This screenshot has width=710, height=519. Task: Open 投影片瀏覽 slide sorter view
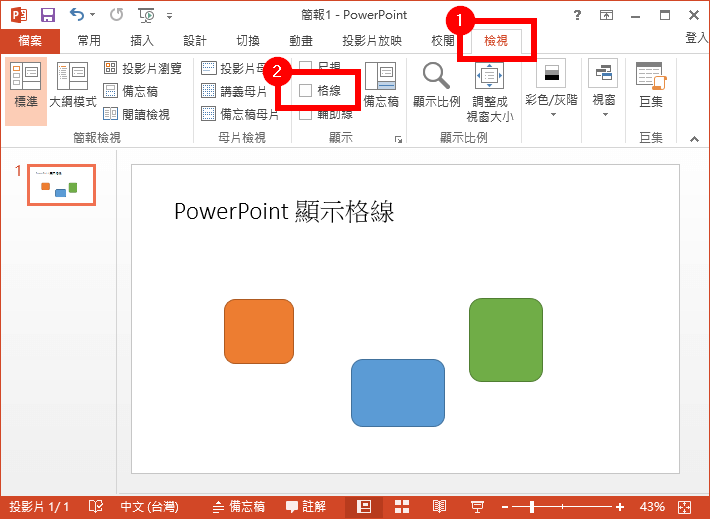point(143,68)
